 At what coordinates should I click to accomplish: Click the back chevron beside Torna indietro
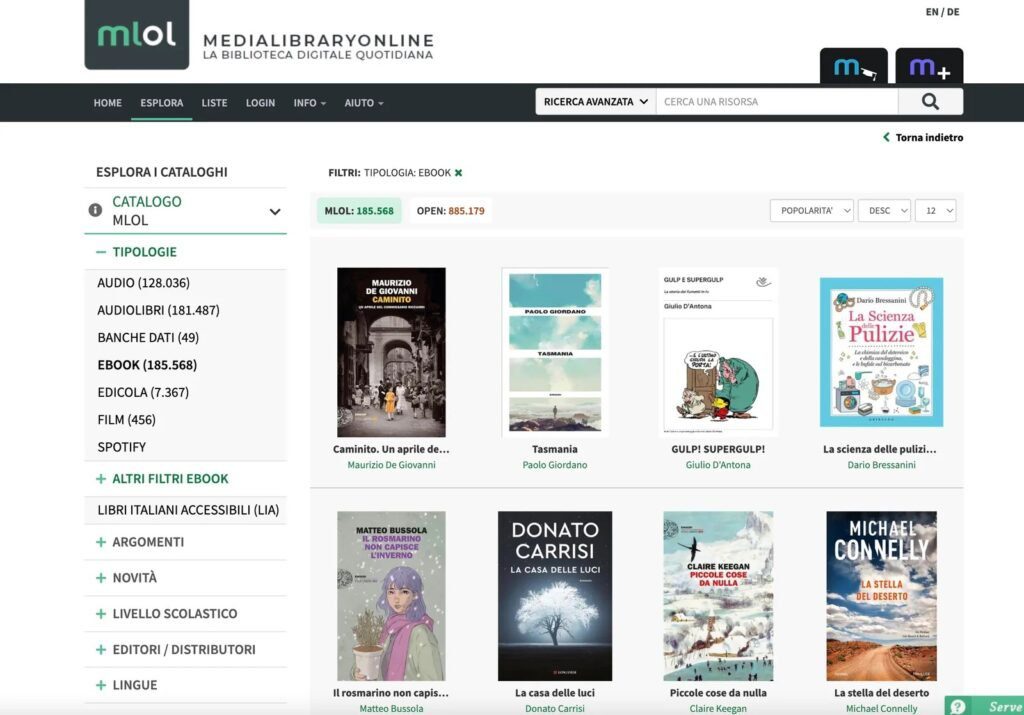point(884,137)
